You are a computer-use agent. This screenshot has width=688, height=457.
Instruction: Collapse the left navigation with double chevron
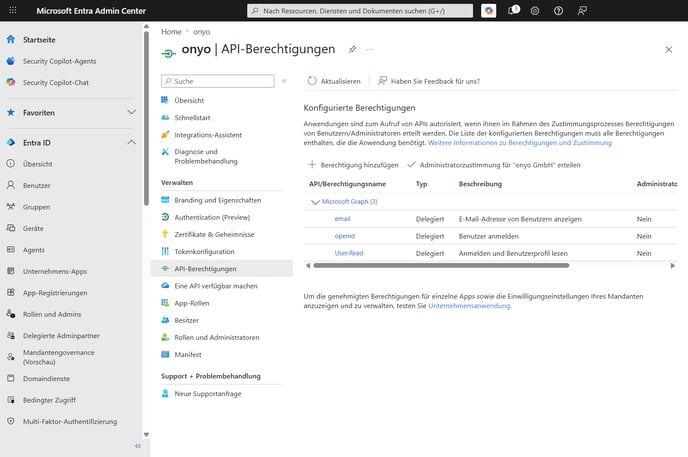tap(138, 446)
